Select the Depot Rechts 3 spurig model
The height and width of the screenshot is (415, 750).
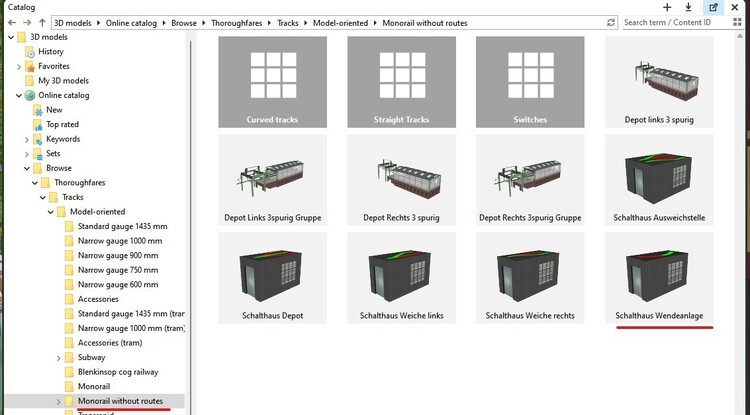tap(401, 180)
